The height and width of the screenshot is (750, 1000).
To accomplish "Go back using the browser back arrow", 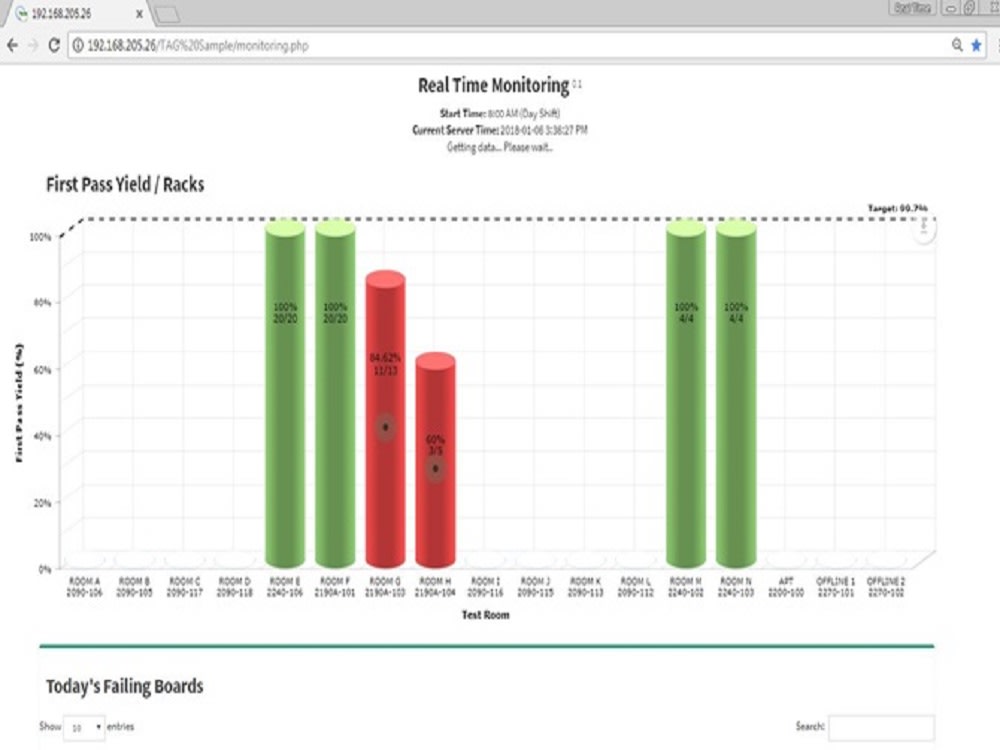I will tap(12, 45).
